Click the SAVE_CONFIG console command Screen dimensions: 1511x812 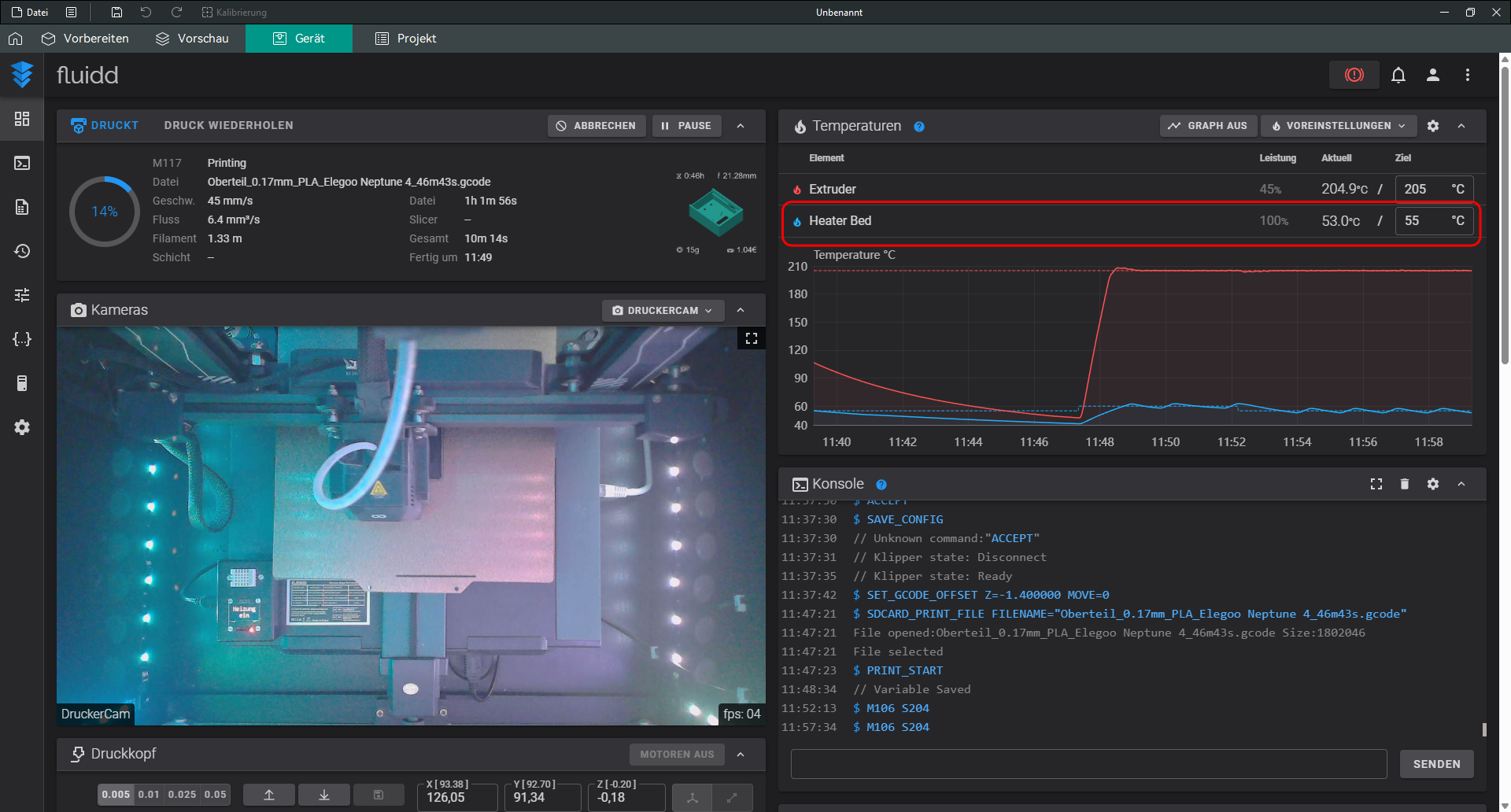904,519
